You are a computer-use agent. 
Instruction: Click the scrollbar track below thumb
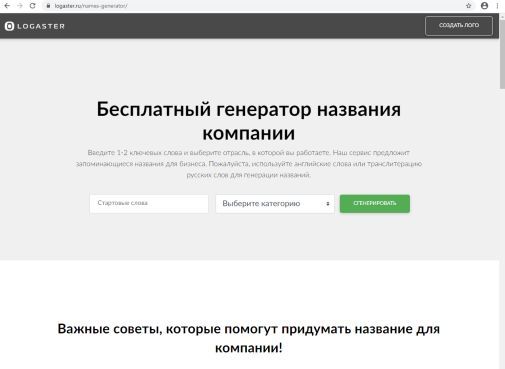502,227
